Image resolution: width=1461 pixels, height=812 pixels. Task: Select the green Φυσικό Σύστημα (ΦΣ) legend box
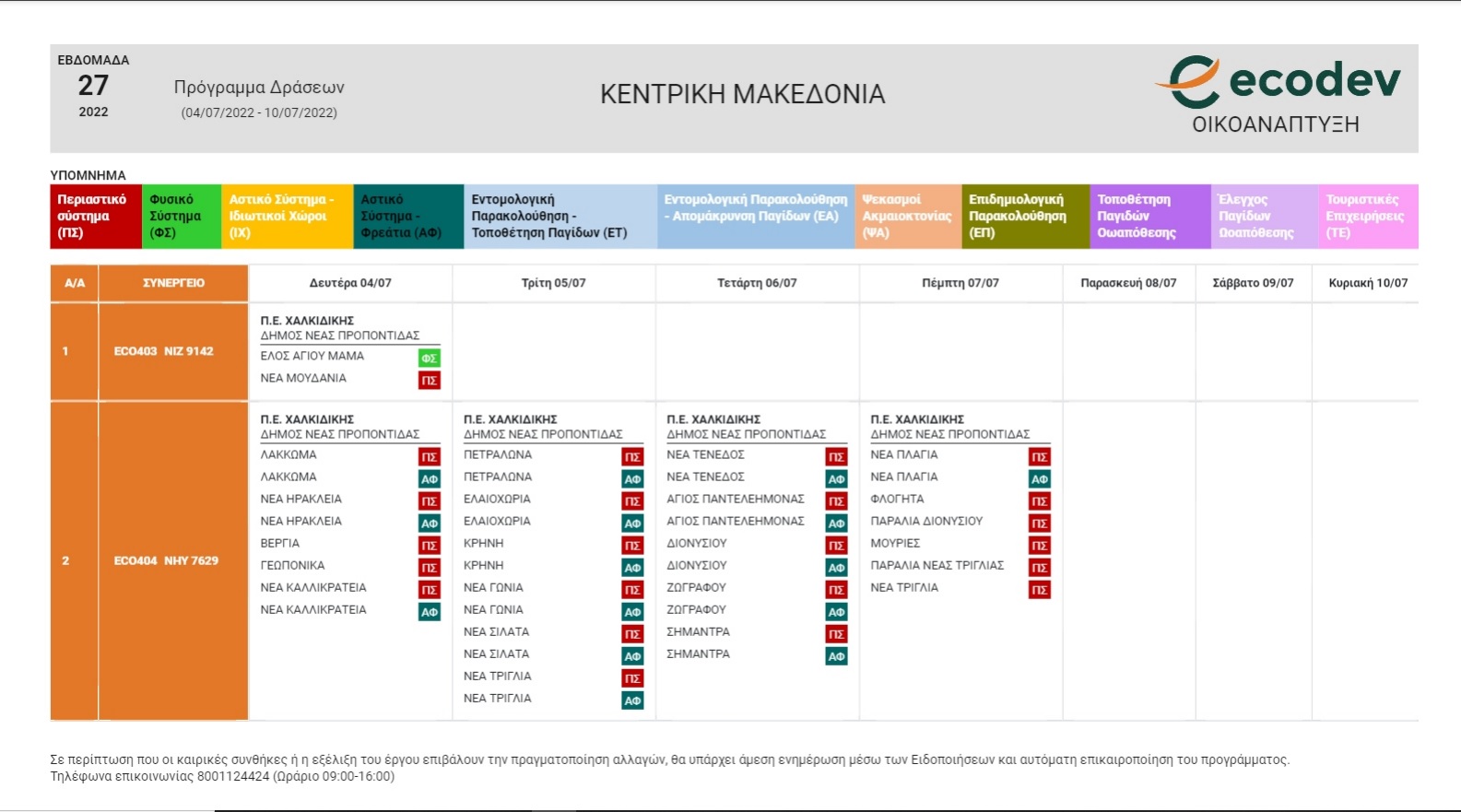(182, 217)
